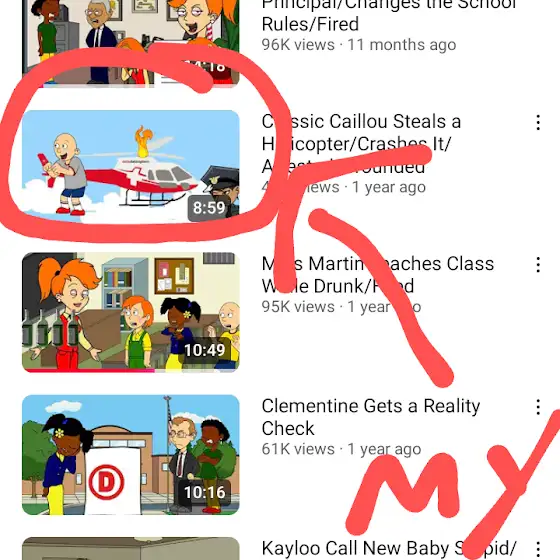Open the principal's office video thumbnail at top
Screen dimensions: 560x560
tap(131, 43)
